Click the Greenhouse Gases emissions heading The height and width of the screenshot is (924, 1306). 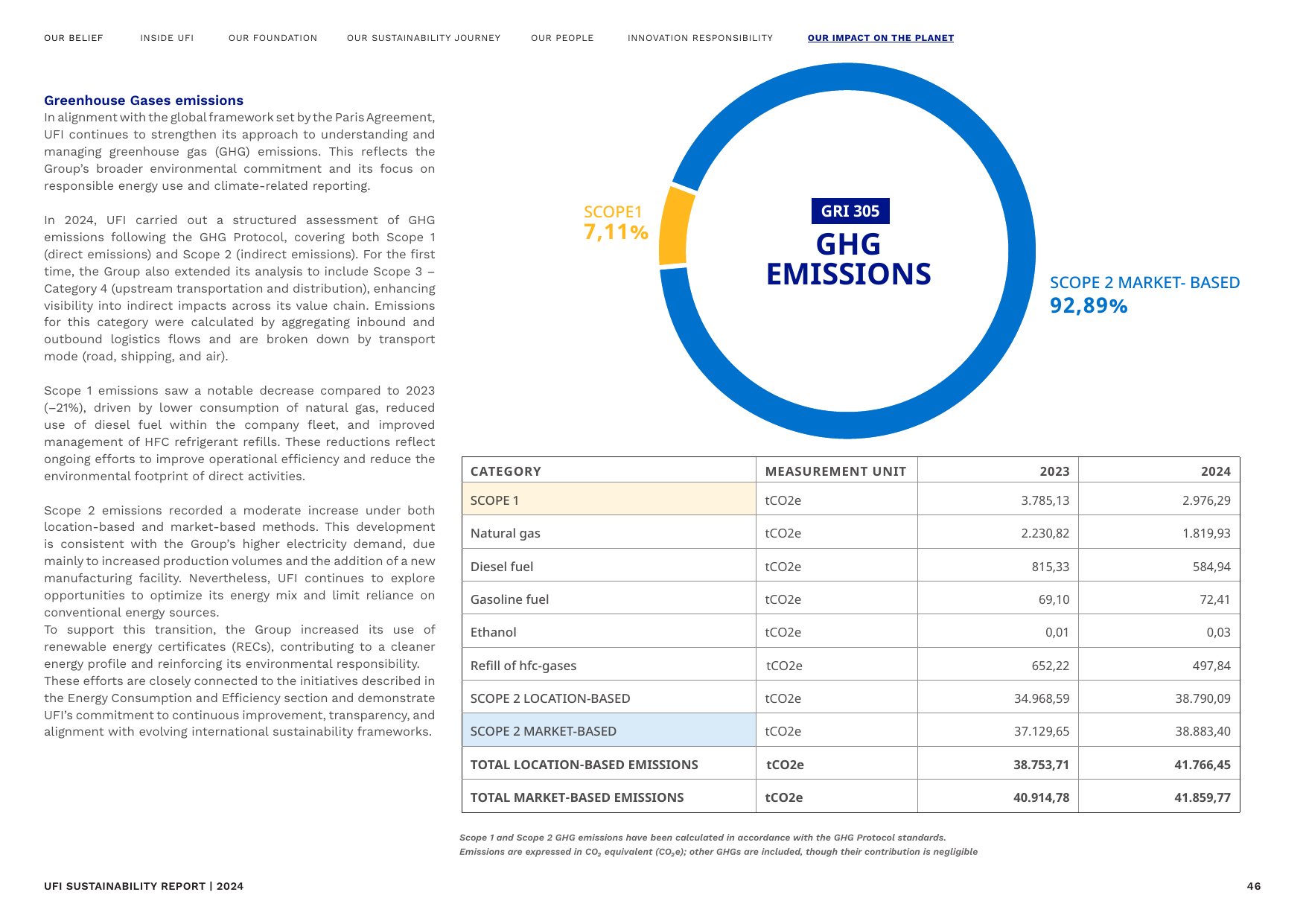tap(144, 101)
